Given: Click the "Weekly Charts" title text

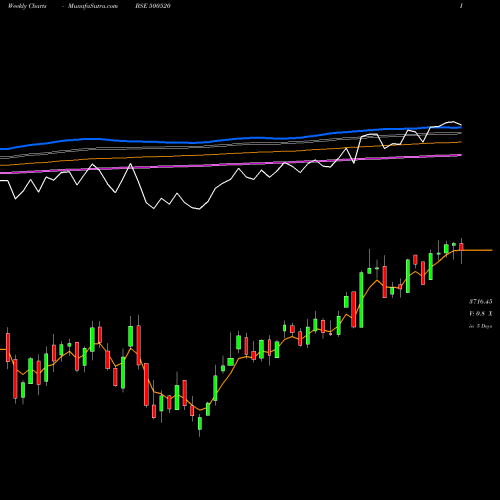Looking at the screenshot, I should click(27, 6).
